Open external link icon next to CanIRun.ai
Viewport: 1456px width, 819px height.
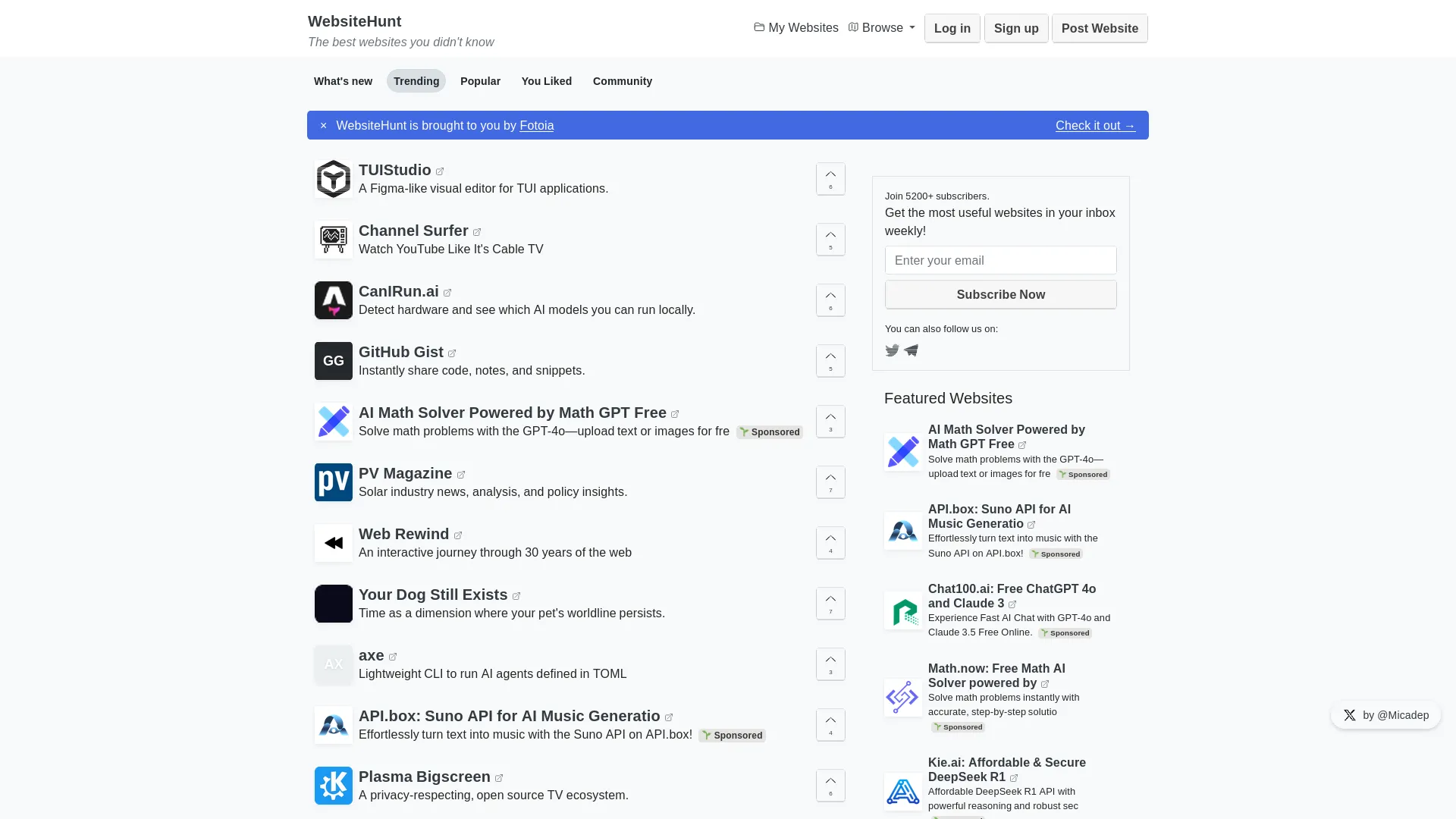tap(447, 293)
